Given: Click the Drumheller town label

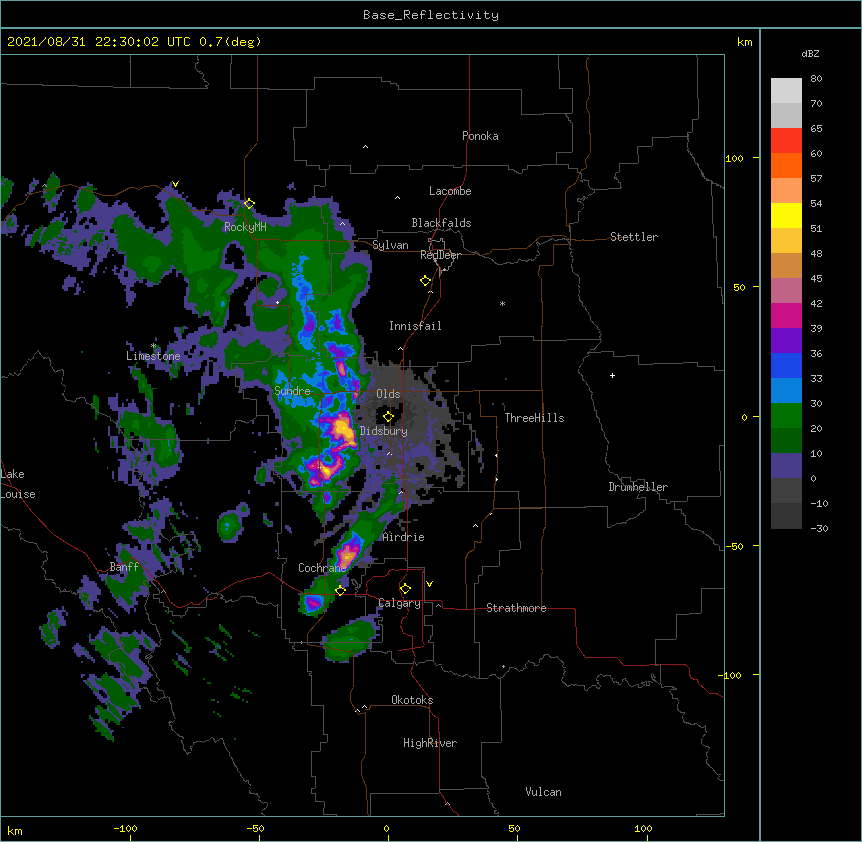Looking at the screenshot, I should (x=638, y=487).
